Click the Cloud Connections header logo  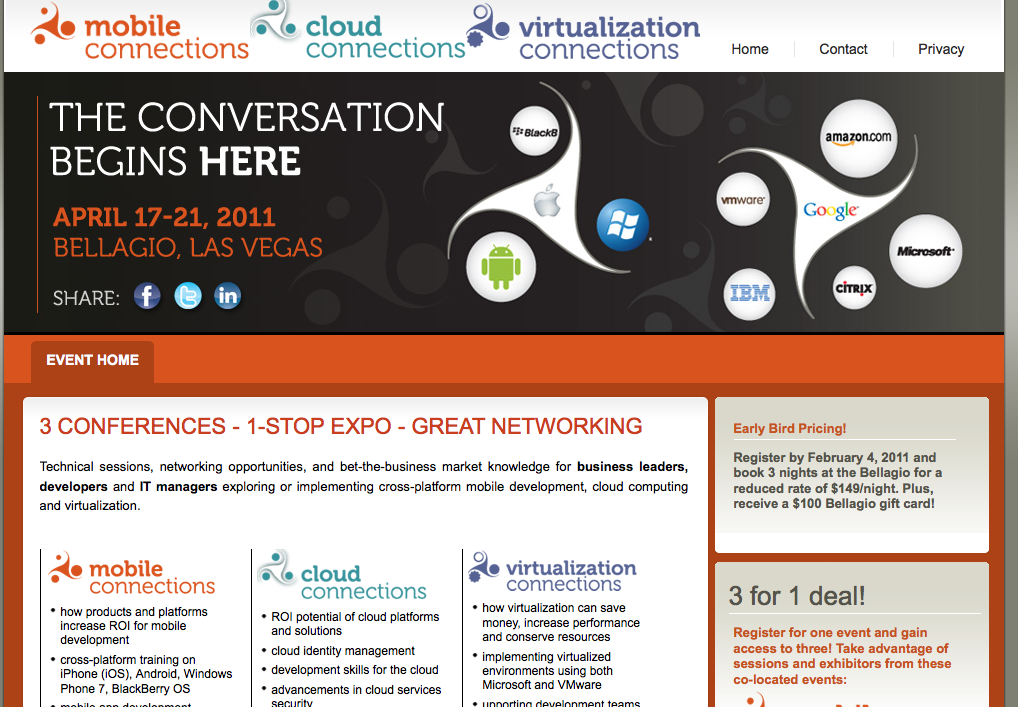[357, 35]
